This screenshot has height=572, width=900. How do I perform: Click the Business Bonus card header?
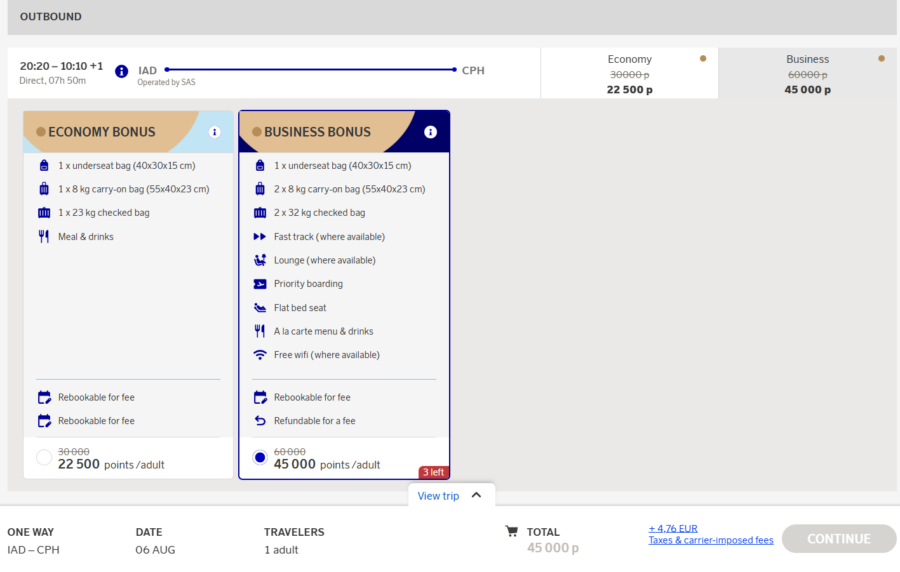344,132
